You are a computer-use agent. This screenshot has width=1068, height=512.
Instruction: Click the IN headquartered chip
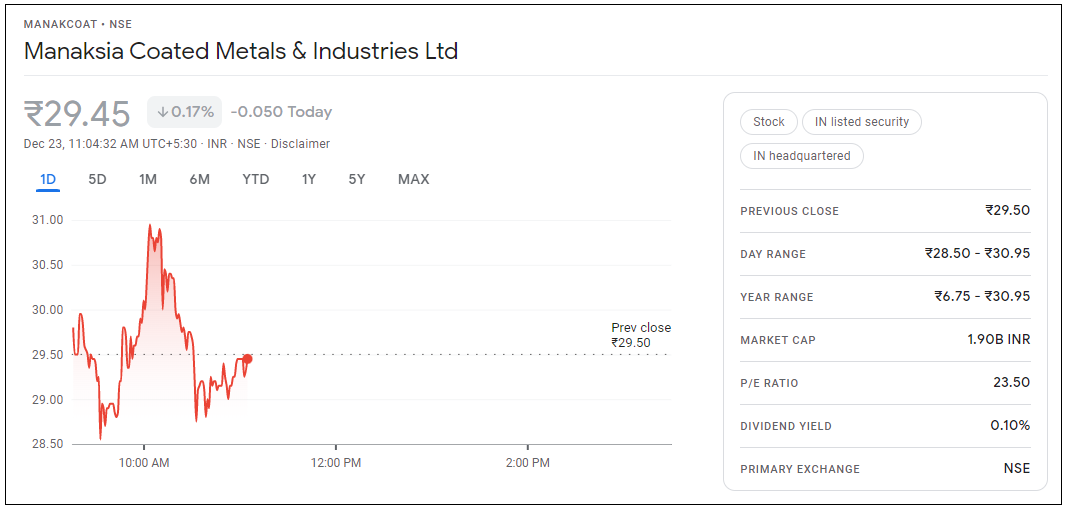pyautogui.click(x=802, y=156)
